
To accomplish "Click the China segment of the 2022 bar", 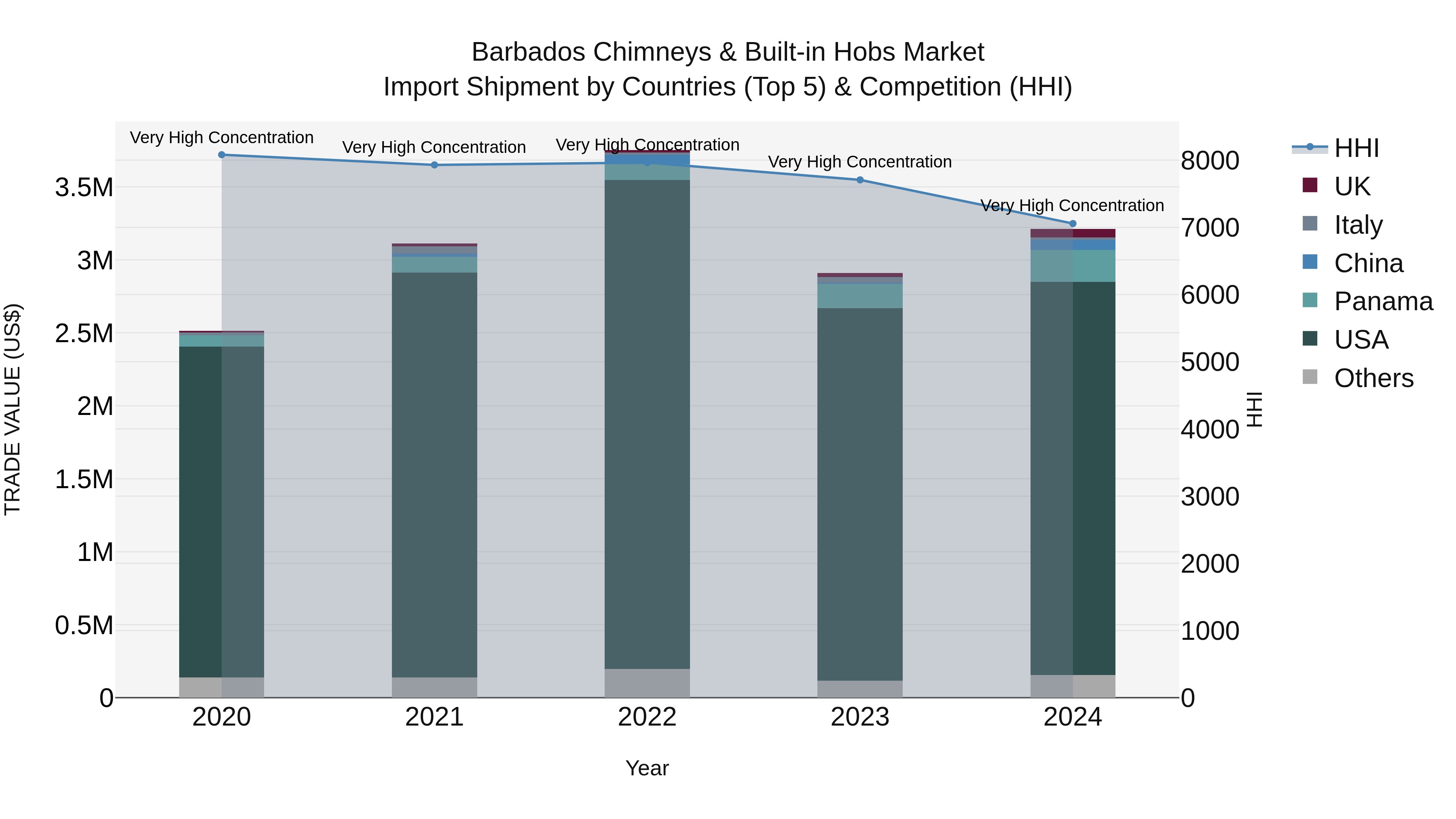I will click(x=647, y=159).
